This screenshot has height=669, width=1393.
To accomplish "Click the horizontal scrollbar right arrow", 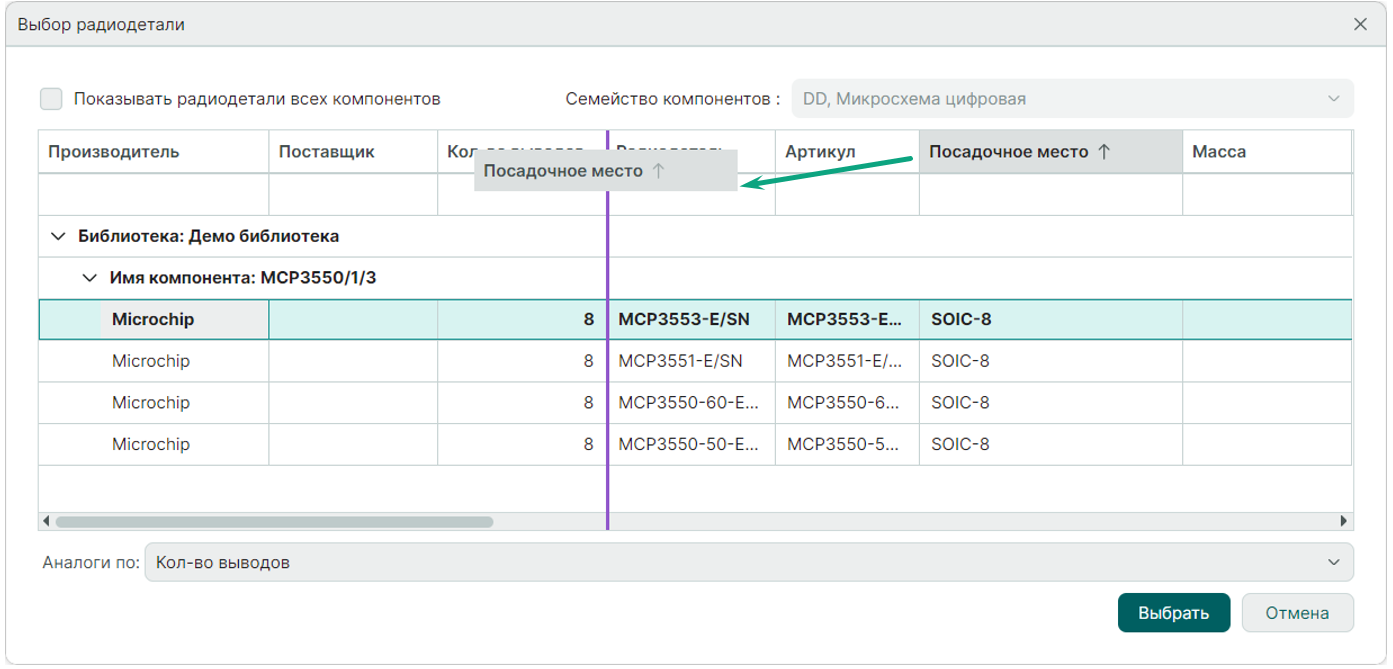I will [x=1344, y=521].
